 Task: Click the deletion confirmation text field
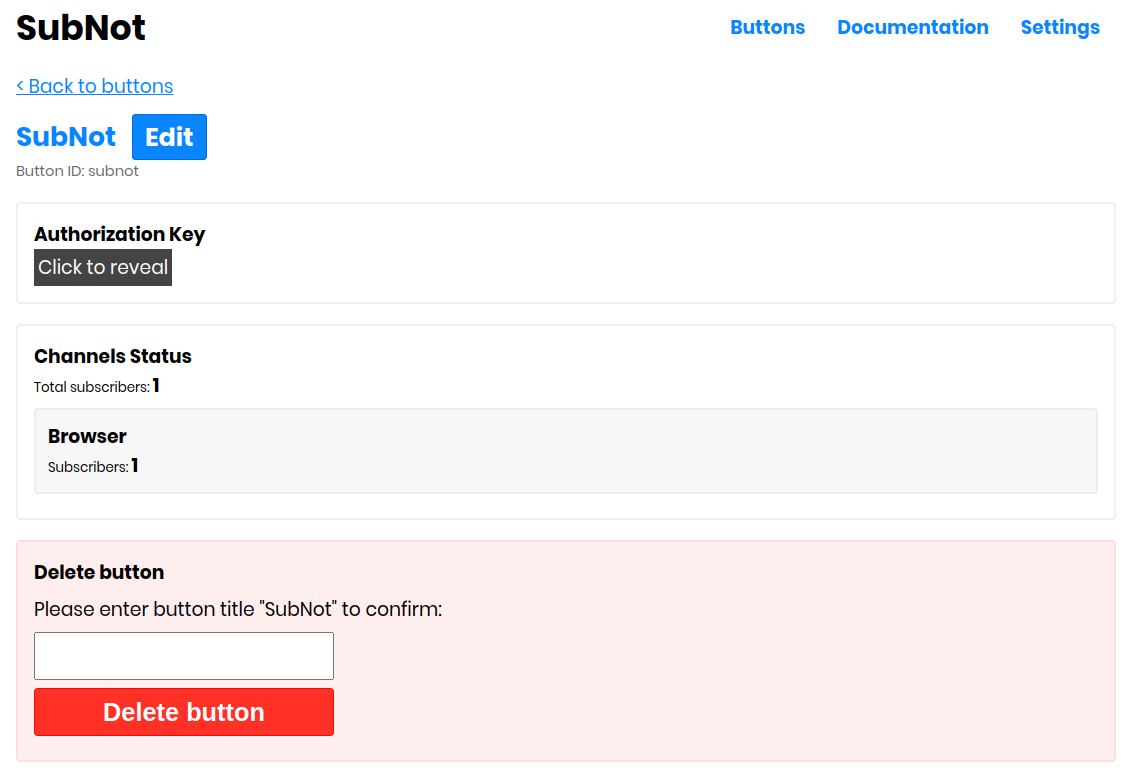pos(183,655)
